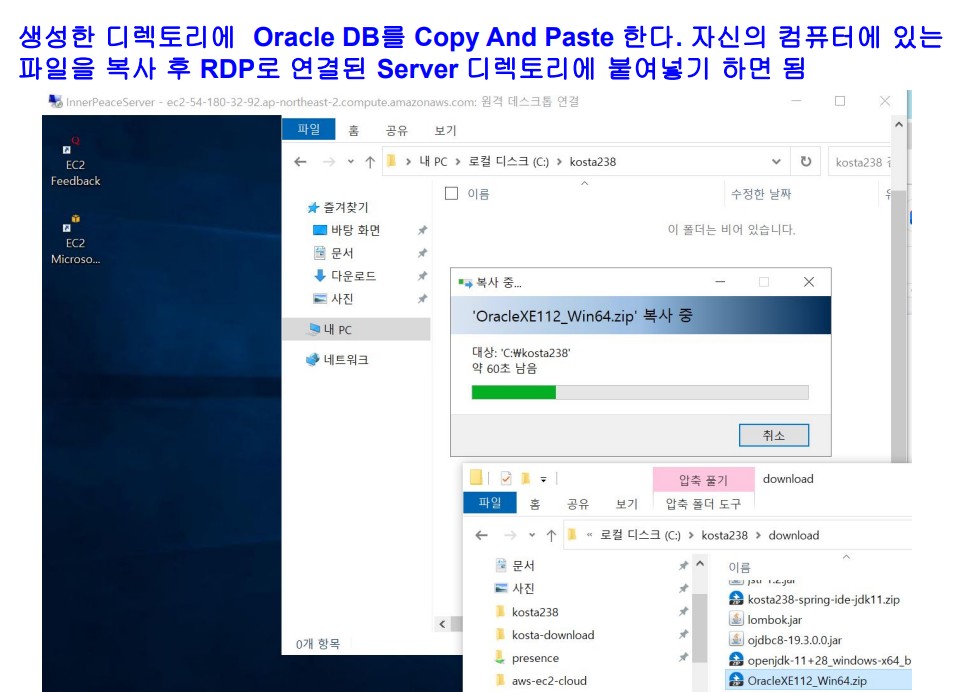This screenshot has height=692, width=978.
Task: Cancel the file copy with 취소
Action: tap(773, 435)
